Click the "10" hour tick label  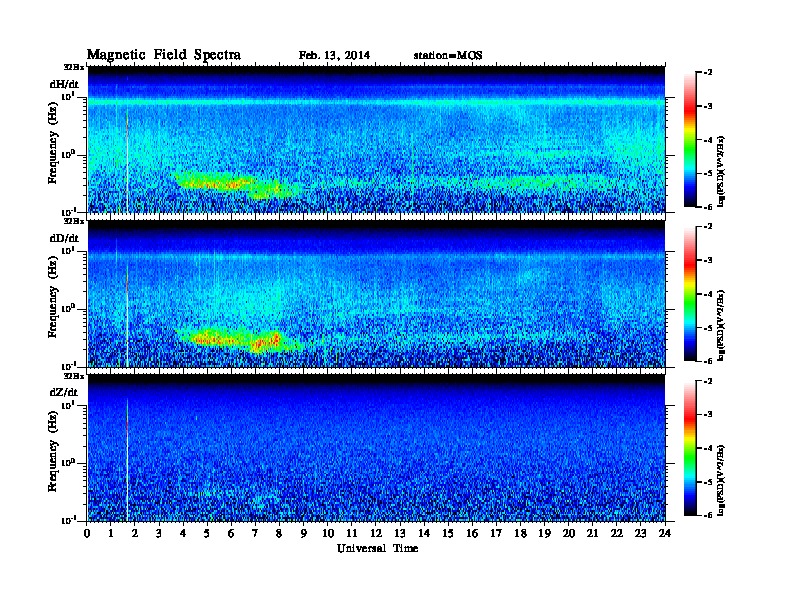tap(328, 533)
